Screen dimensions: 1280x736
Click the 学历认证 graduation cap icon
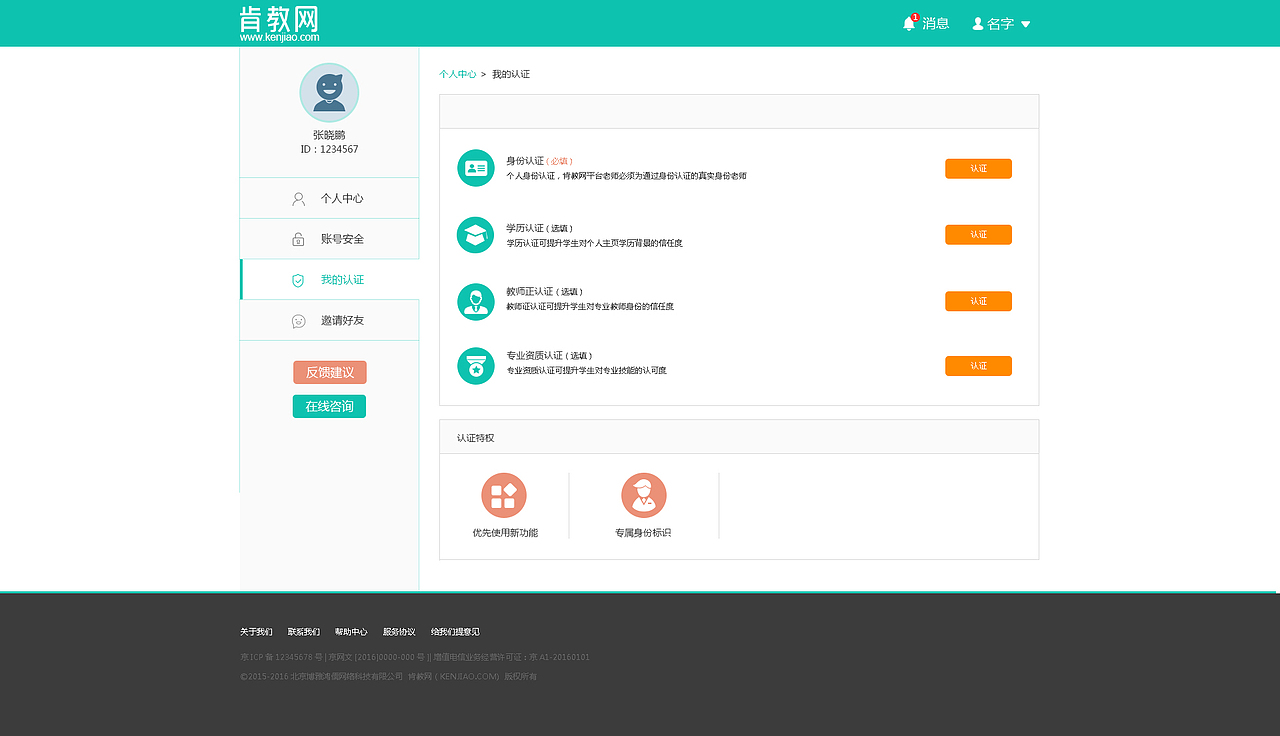476,235
